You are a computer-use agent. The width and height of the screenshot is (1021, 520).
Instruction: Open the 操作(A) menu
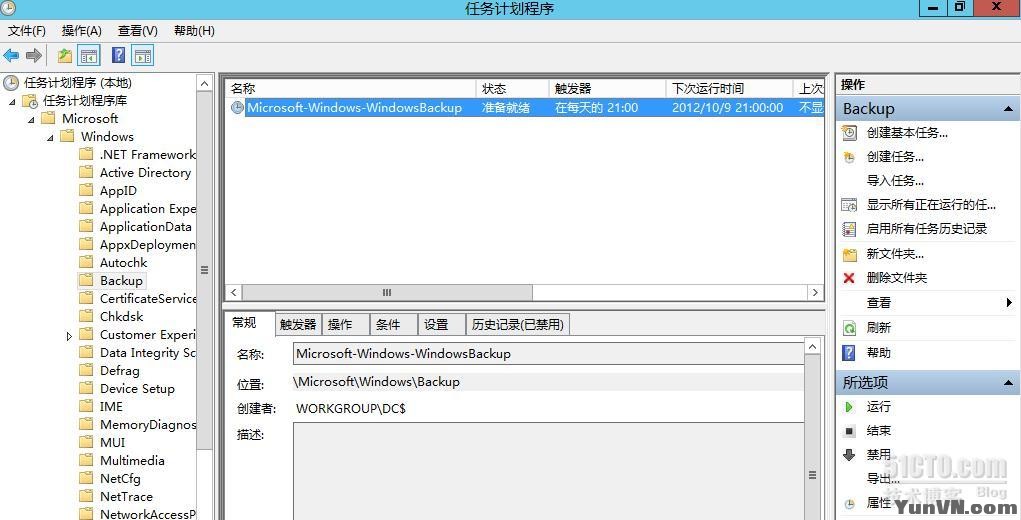pyautogui.click(x=81, y=31)
